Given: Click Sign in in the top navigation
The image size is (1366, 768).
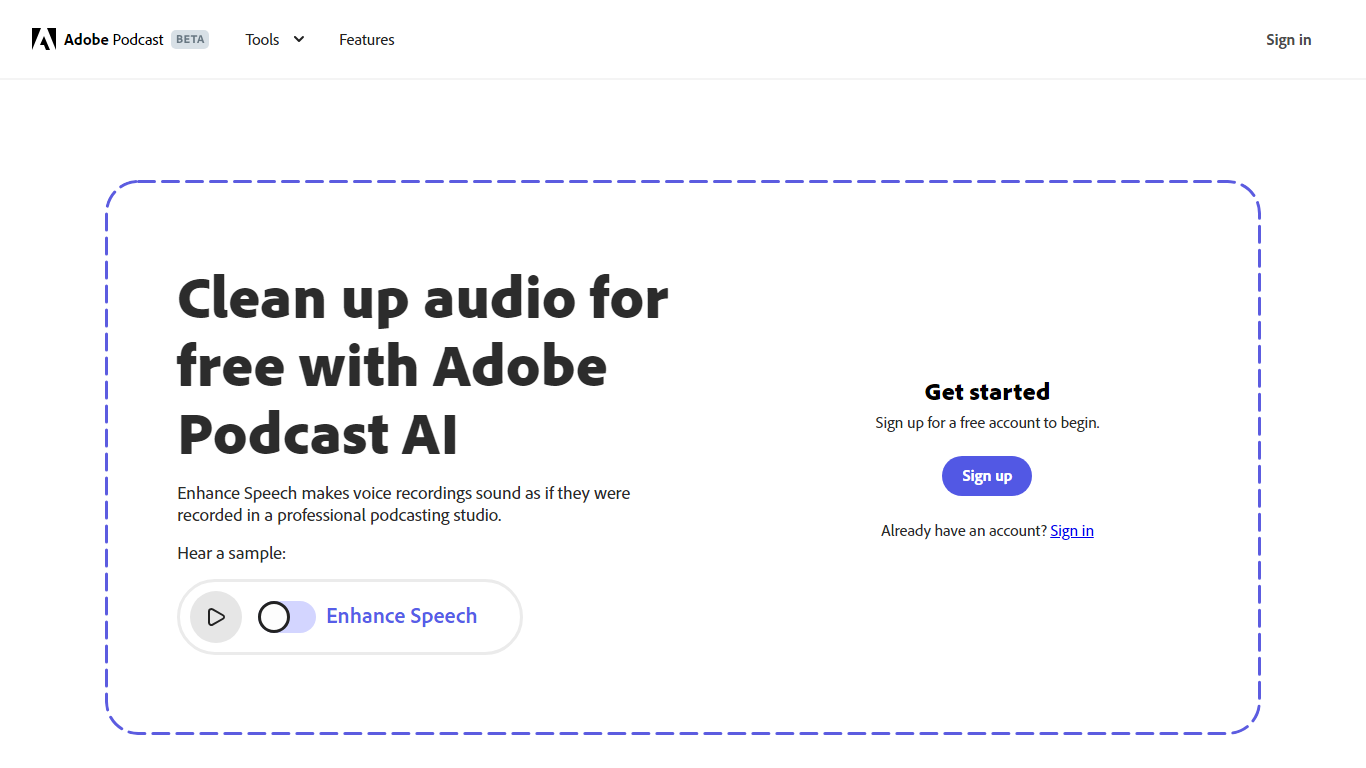Looking at the screenshot, I should (x=1288, y=40).
